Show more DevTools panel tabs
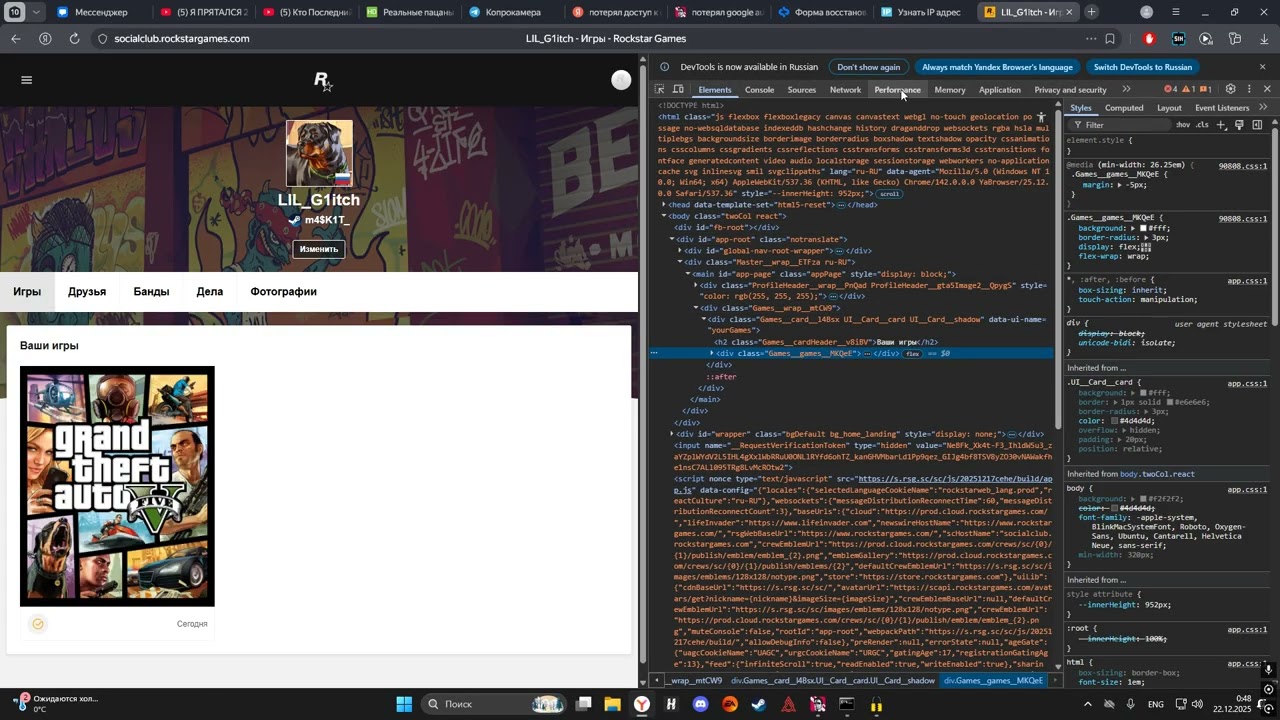The height and width of the screenshot is (720, 1280). point(1126,90)
